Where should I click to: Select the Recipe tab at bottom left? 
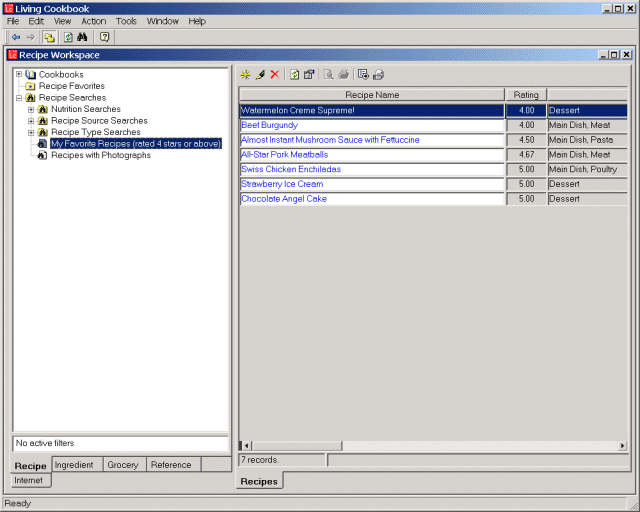(31, 465)
